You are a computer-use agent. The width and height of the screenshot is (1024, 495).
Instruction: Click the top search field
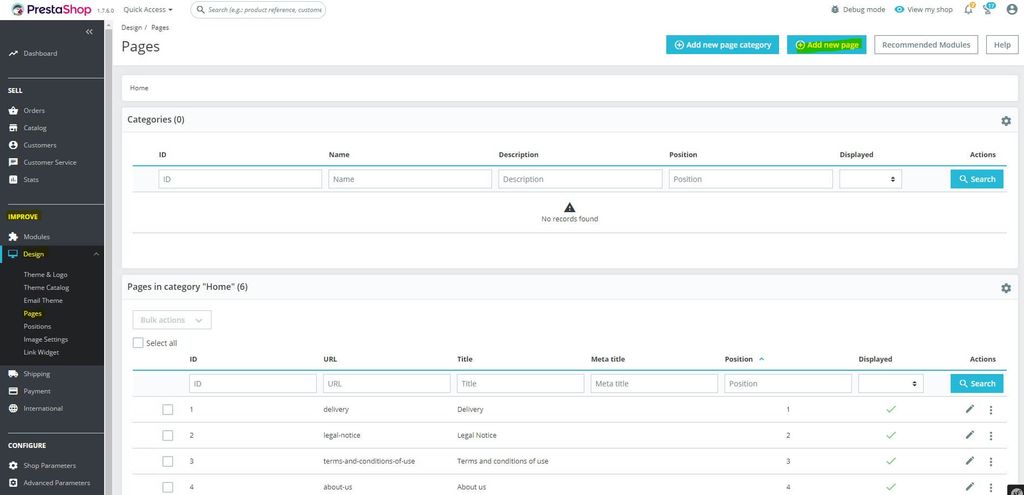[258, 10]
